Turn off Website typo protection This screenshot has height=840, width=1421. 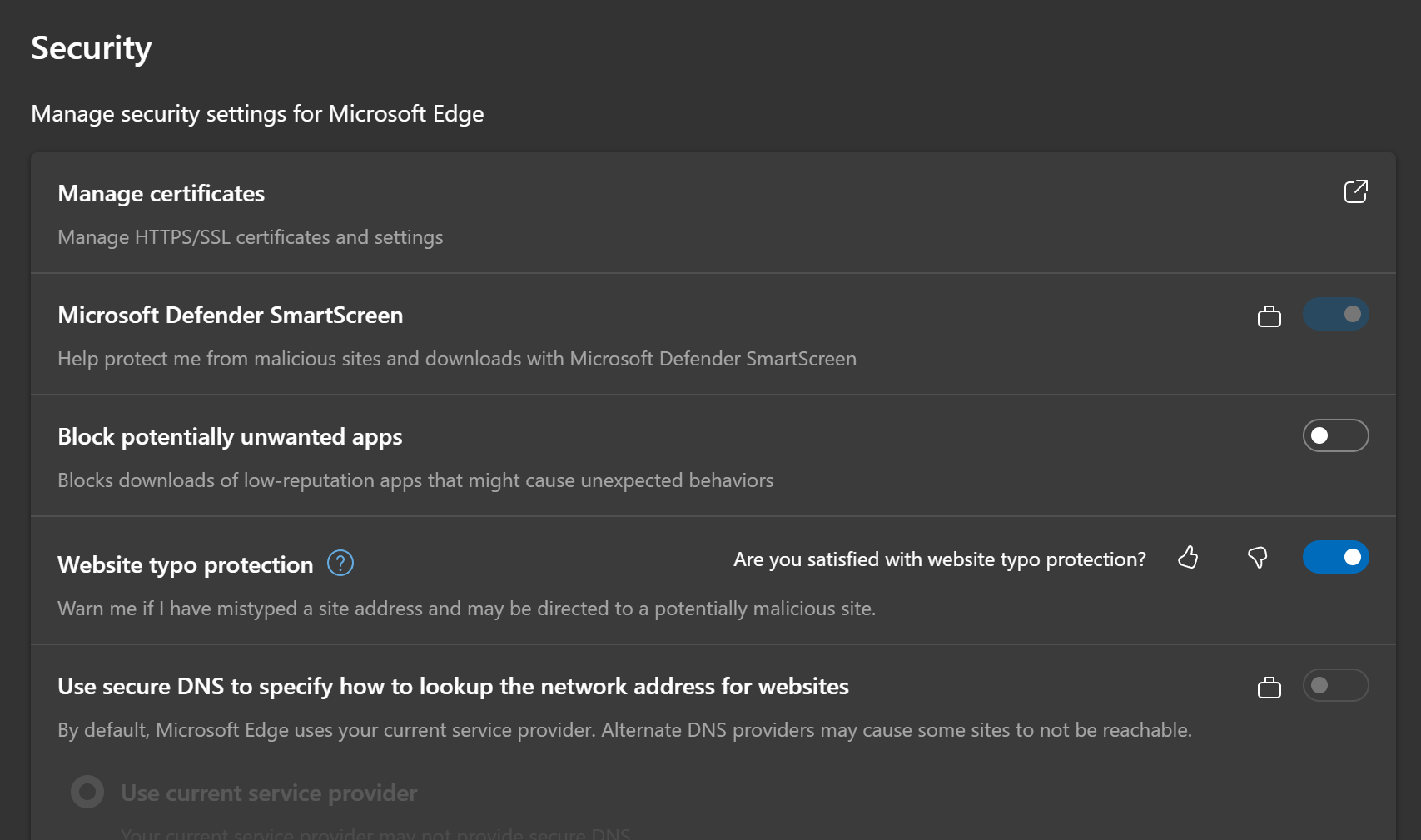1335,557
